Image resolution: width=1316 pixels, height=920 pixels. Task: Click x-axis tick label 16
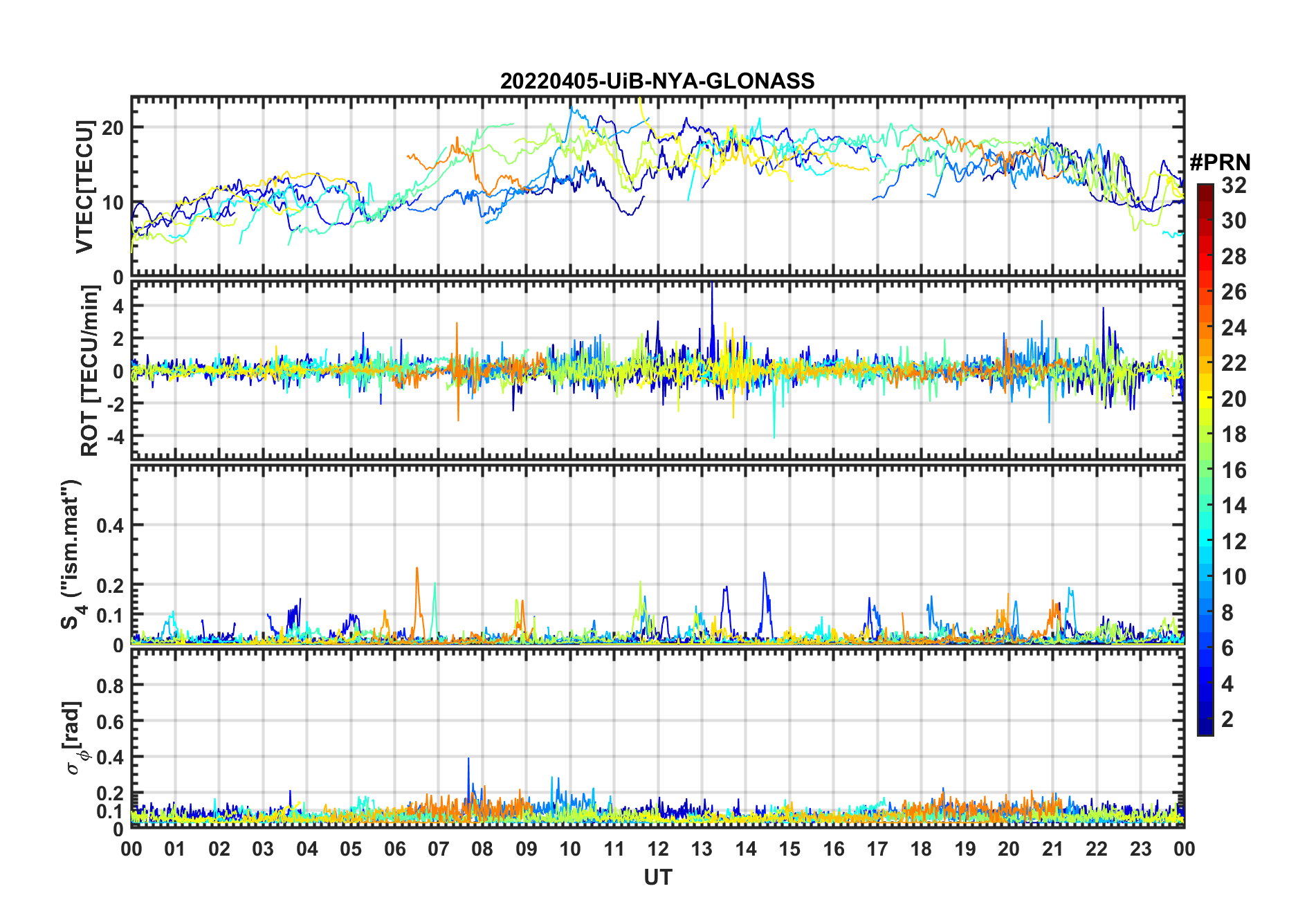834,849
